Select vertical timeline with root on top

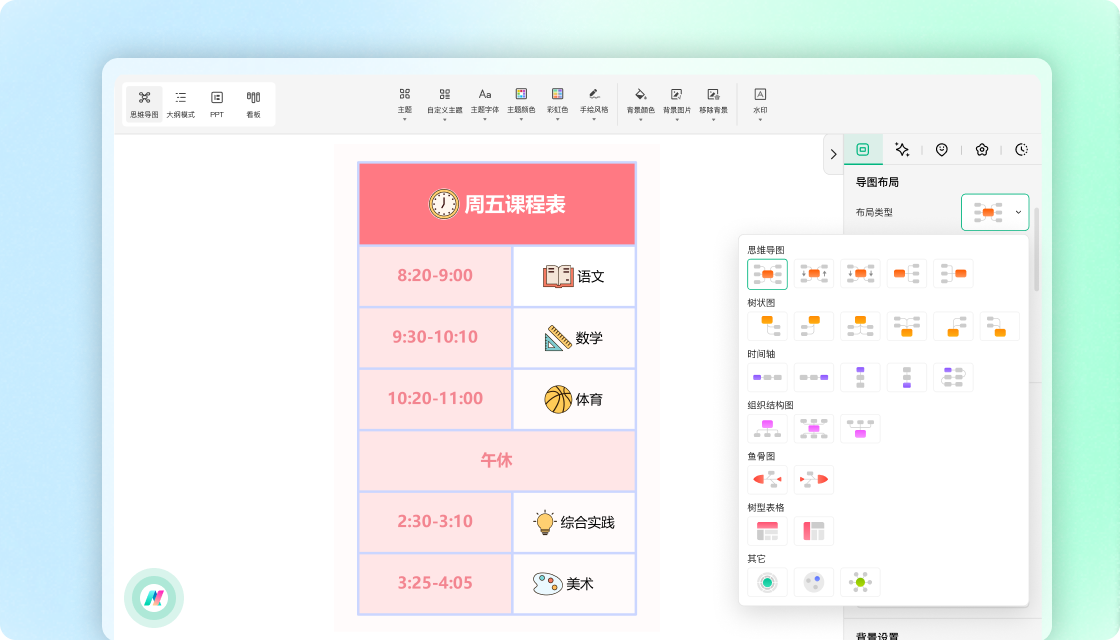point(860,377)
